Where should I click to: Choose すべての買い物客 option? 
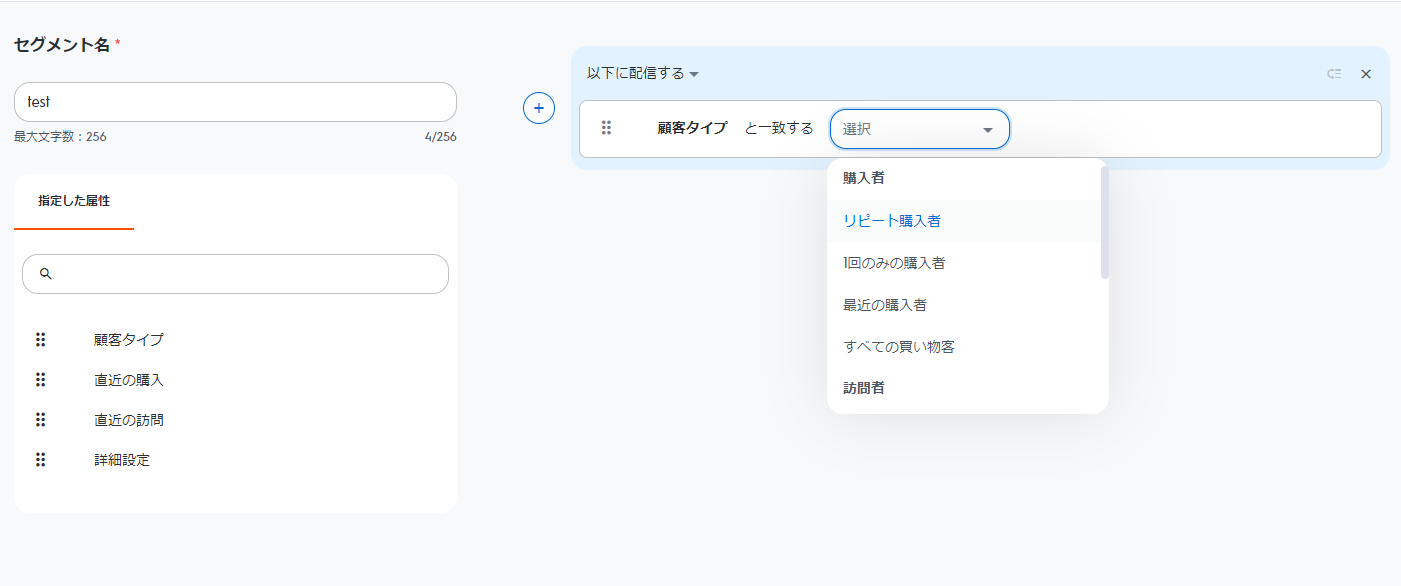click(899, 347)
